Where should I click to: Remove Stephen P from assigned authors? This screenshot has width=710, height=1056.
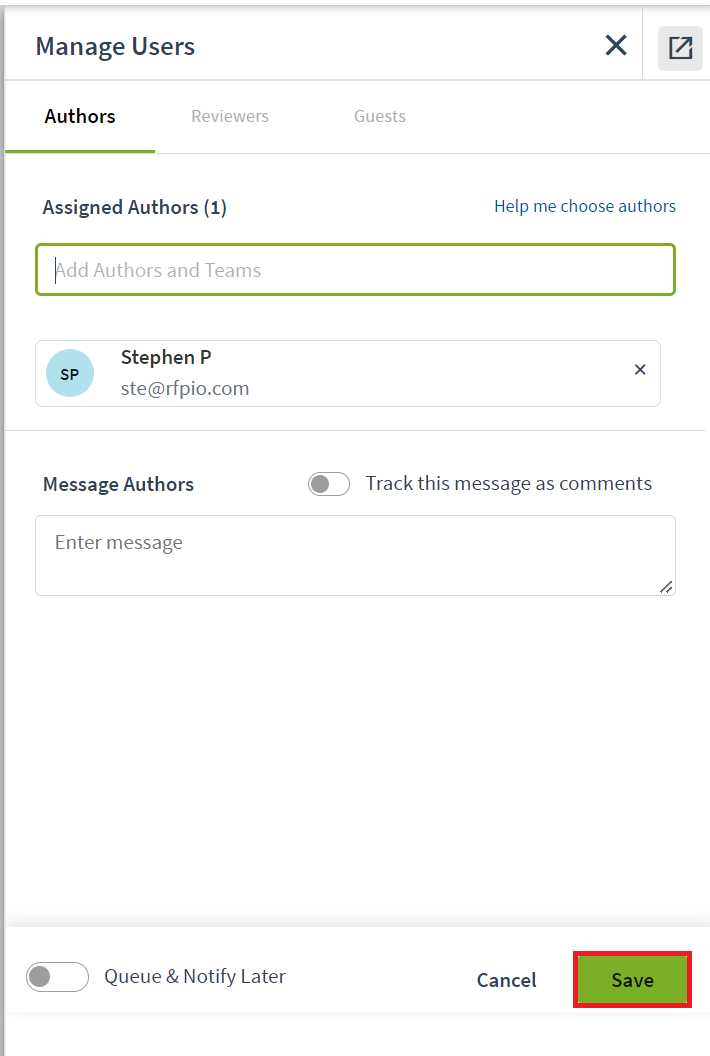coord(640,369)
